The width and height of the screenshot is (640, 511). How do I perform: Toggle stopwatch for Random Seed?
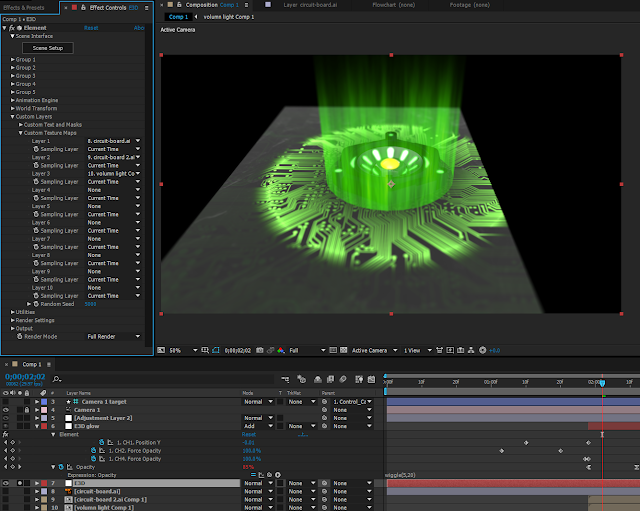pyautogui.click(x=36, y=304)
